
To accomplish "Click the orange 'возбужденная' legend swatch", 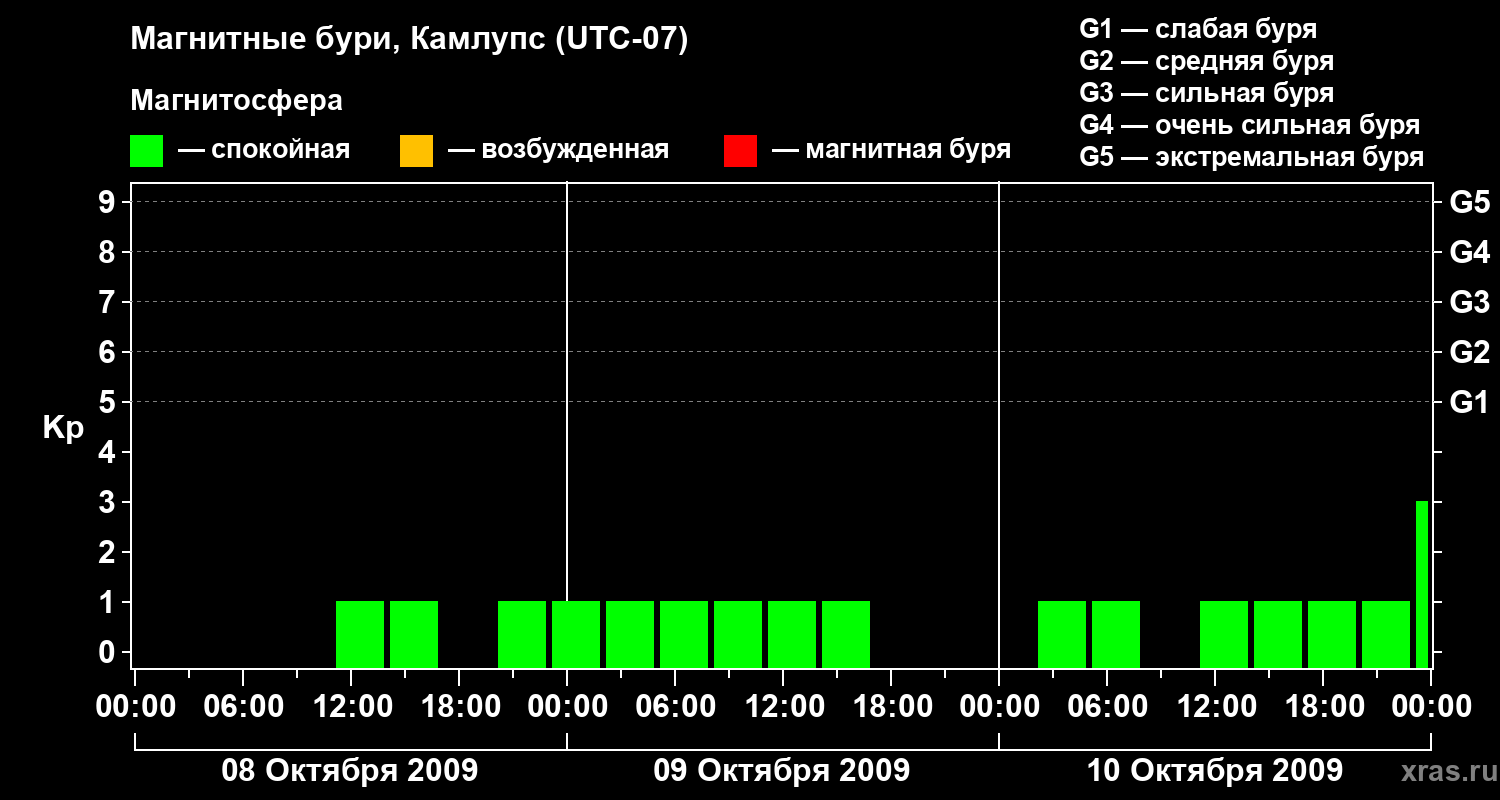I will click(416, 151).
